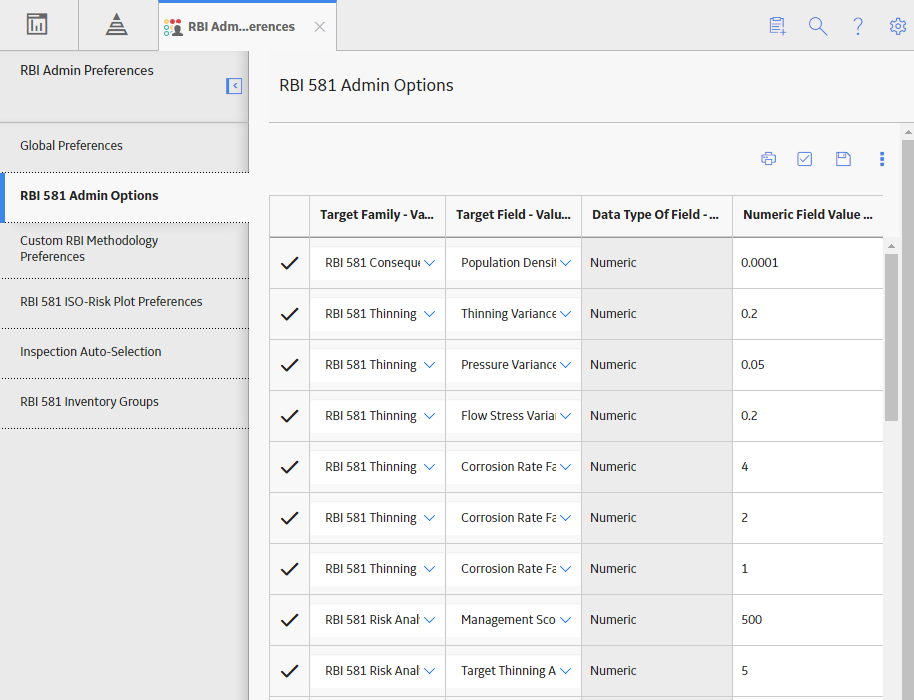Click the grid scrollbar up arrow
This screenshot has height=700, width=914.
pyautogui.click(x=891, y=246)
